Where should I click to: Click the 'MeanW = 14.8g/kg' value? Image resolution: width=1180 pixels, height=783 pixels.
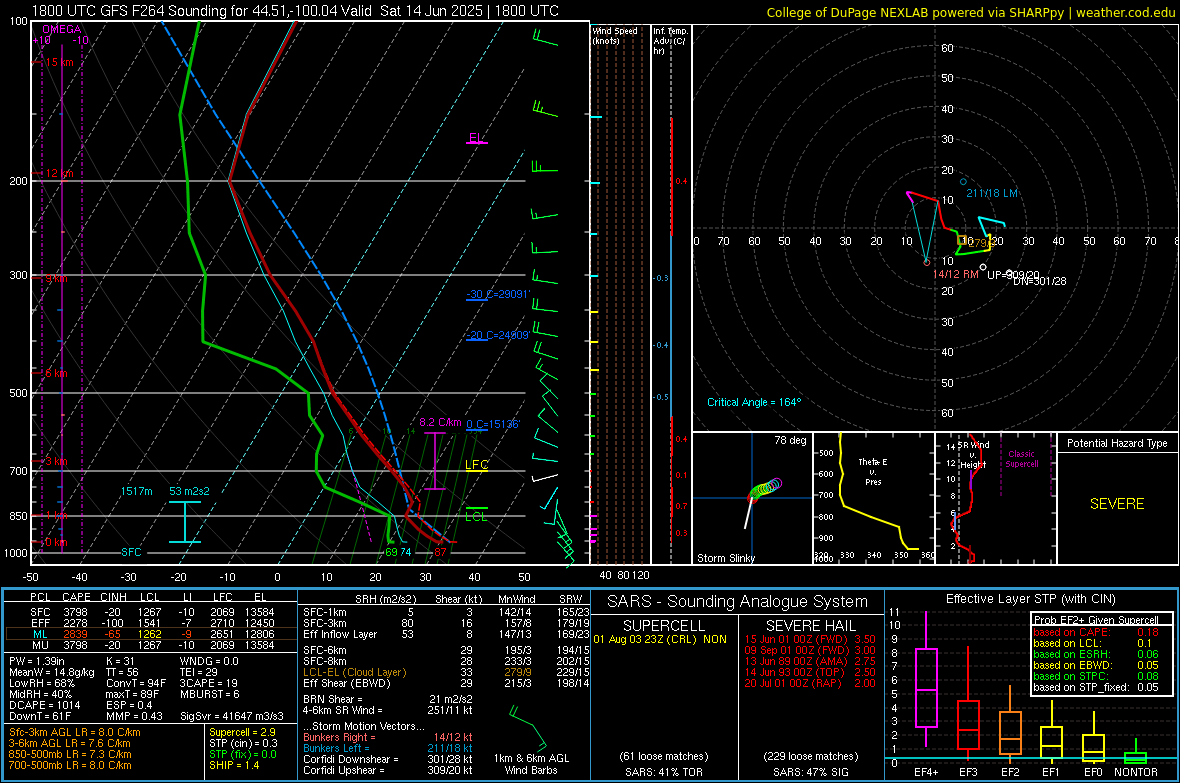pos(52,672)
